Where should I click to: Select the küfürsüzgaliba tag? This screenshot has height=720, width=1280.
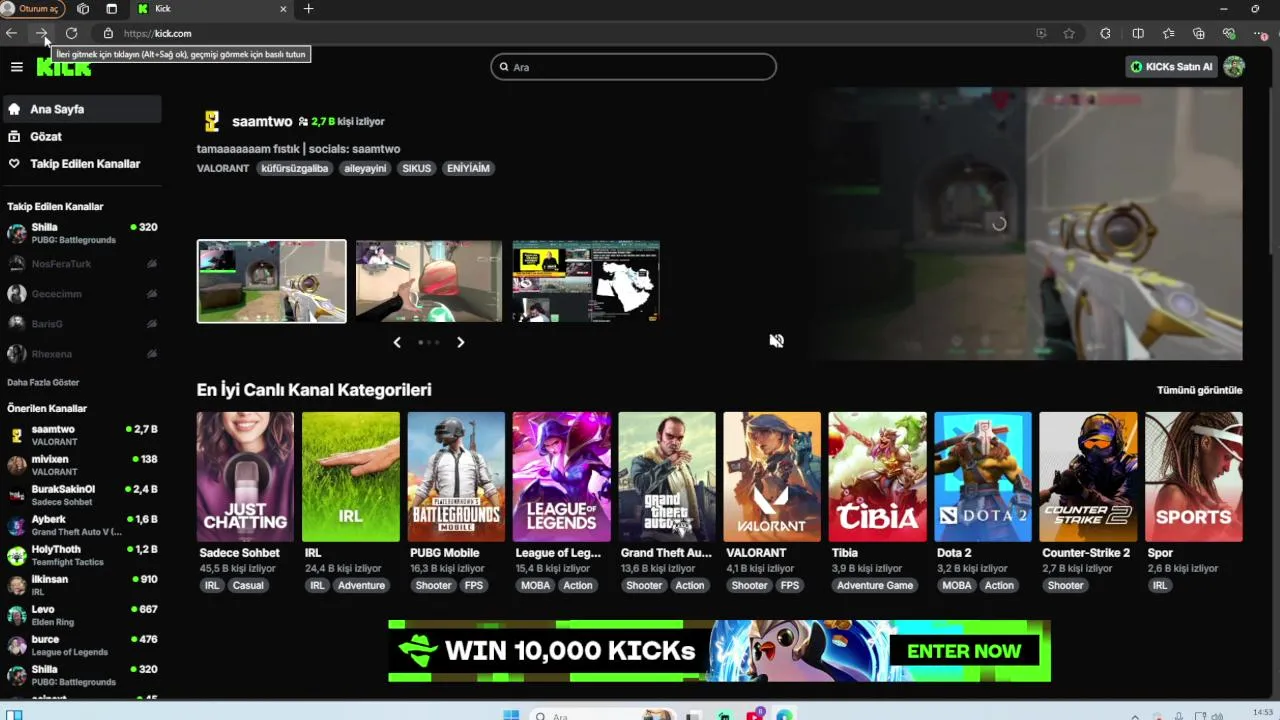tap(294, 168)
